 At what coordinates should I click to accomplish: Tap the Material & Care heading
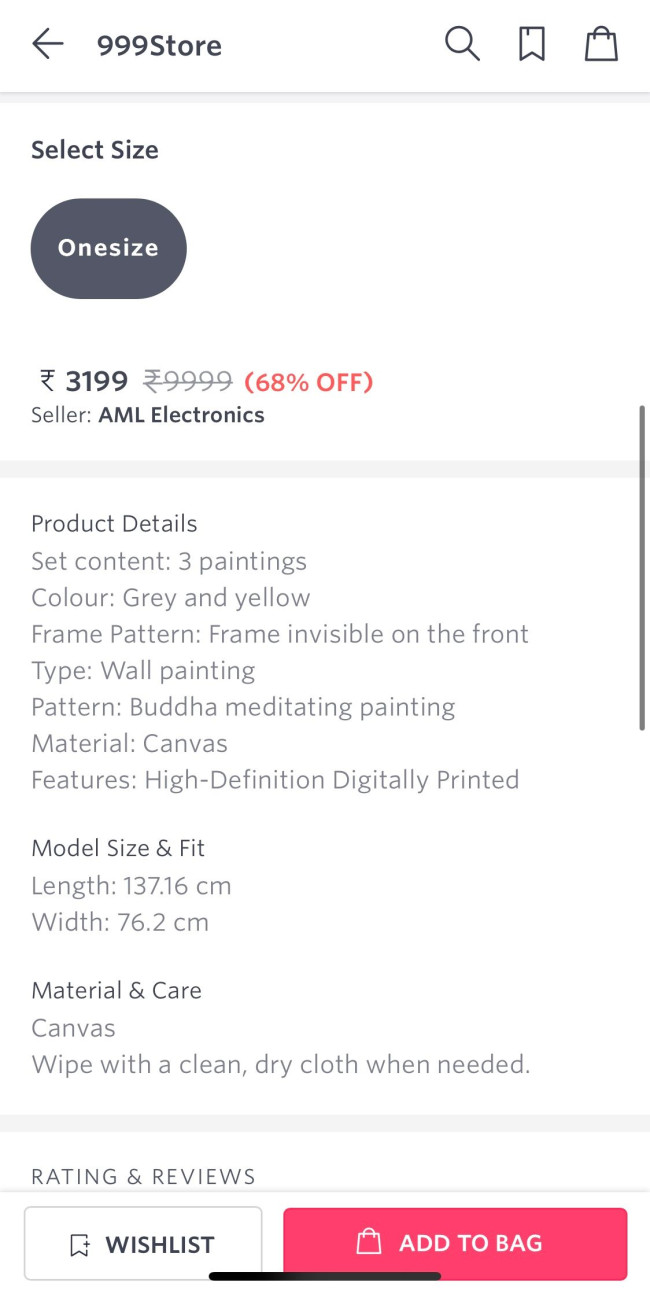(116, 990)
